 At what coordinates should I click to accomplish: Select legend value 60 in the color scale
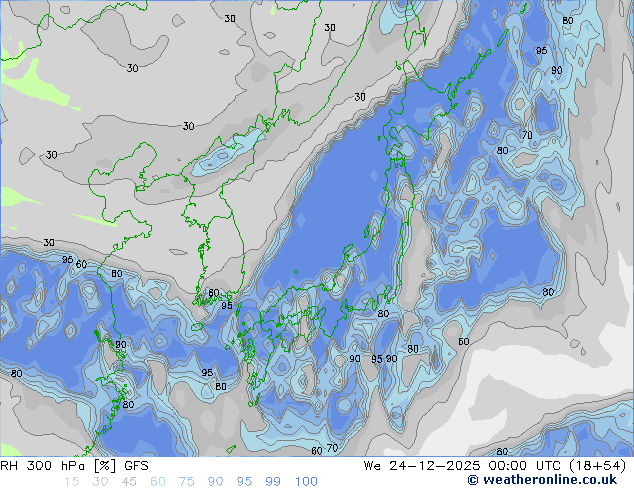coord(158,482)
